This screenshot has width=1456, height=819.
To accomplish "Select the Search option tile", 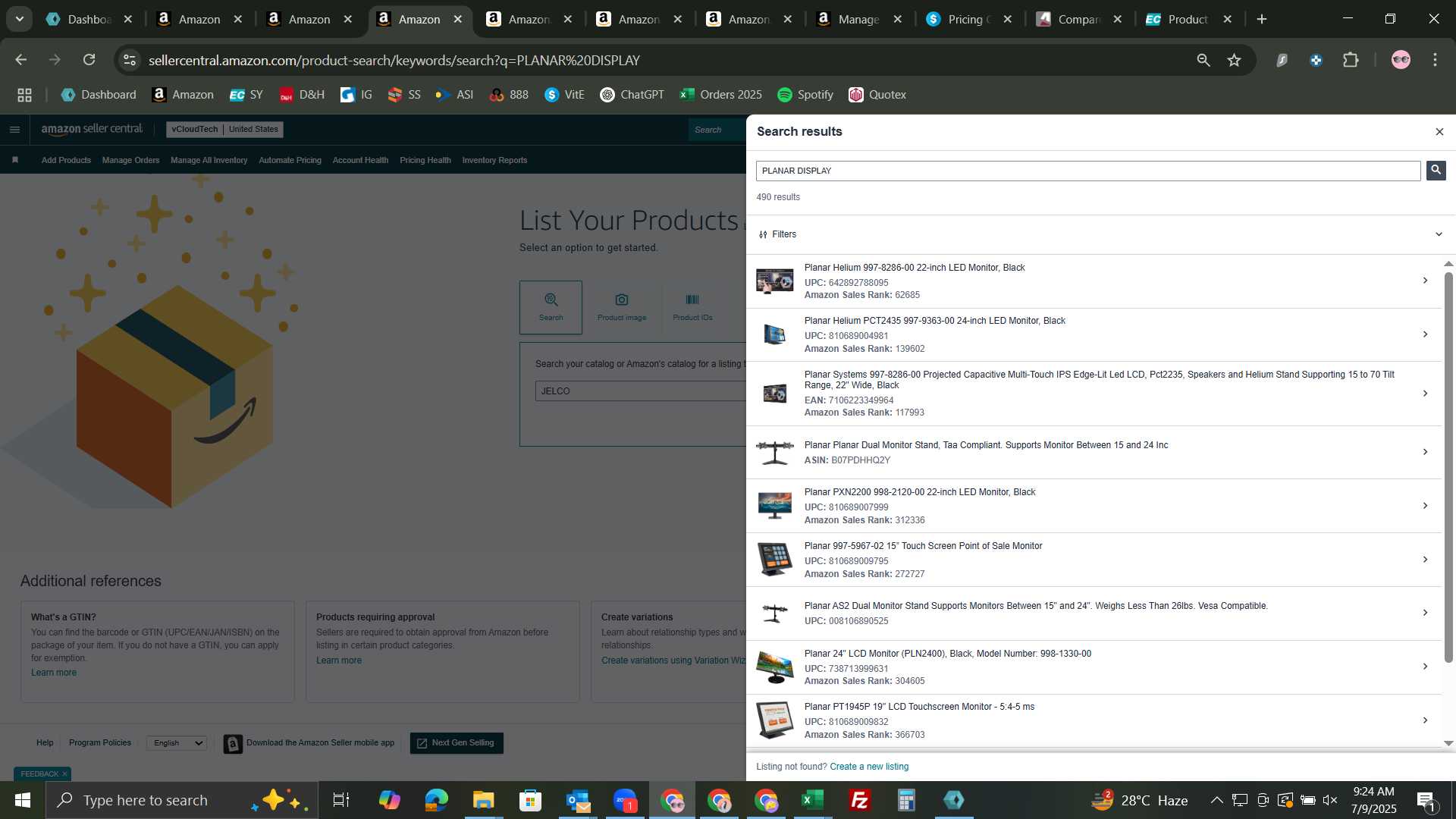I will coord(551,307).
